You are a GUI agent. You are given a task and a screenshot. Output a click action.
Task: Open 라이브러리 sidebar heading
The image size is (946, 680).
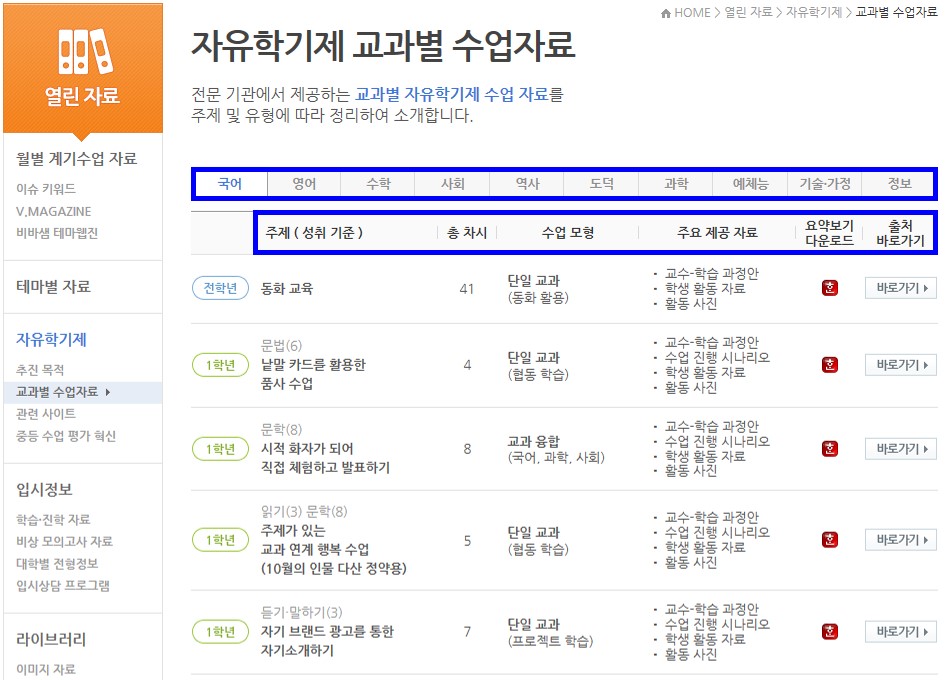(x=51, y=640)
